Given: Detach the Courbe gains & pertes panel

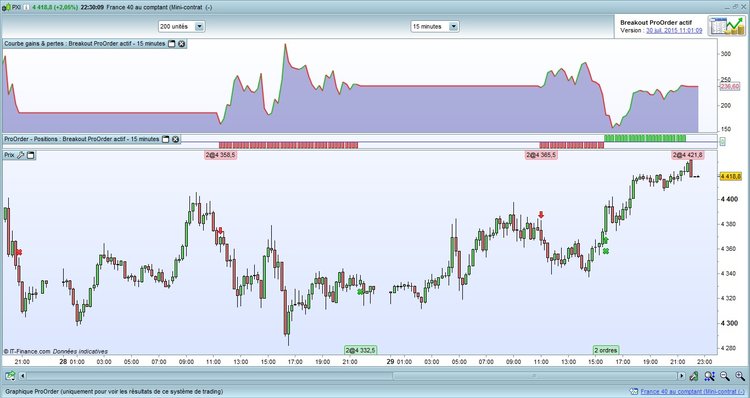Looking at the screenshot, I should click(x=171, y=44).
